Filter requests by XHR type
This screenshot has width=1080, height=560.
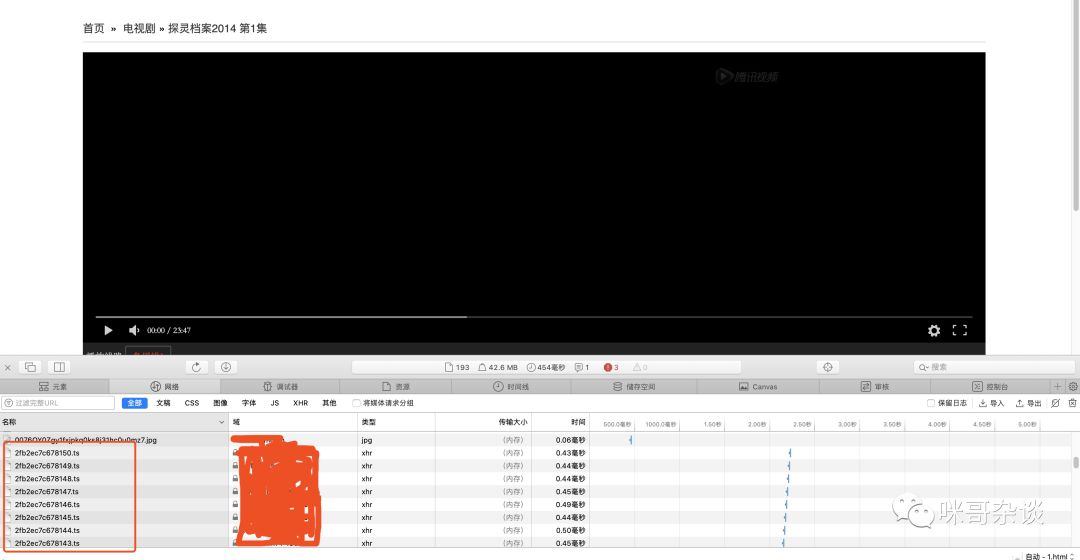click(300, 403)
